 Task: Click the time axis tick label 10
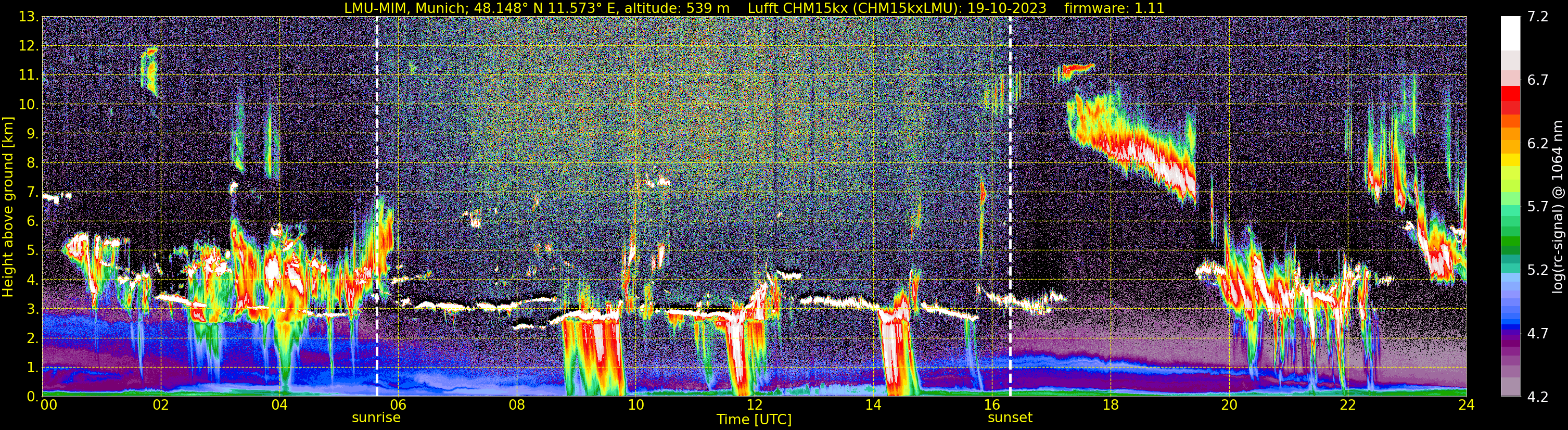(x=635, y=405)
